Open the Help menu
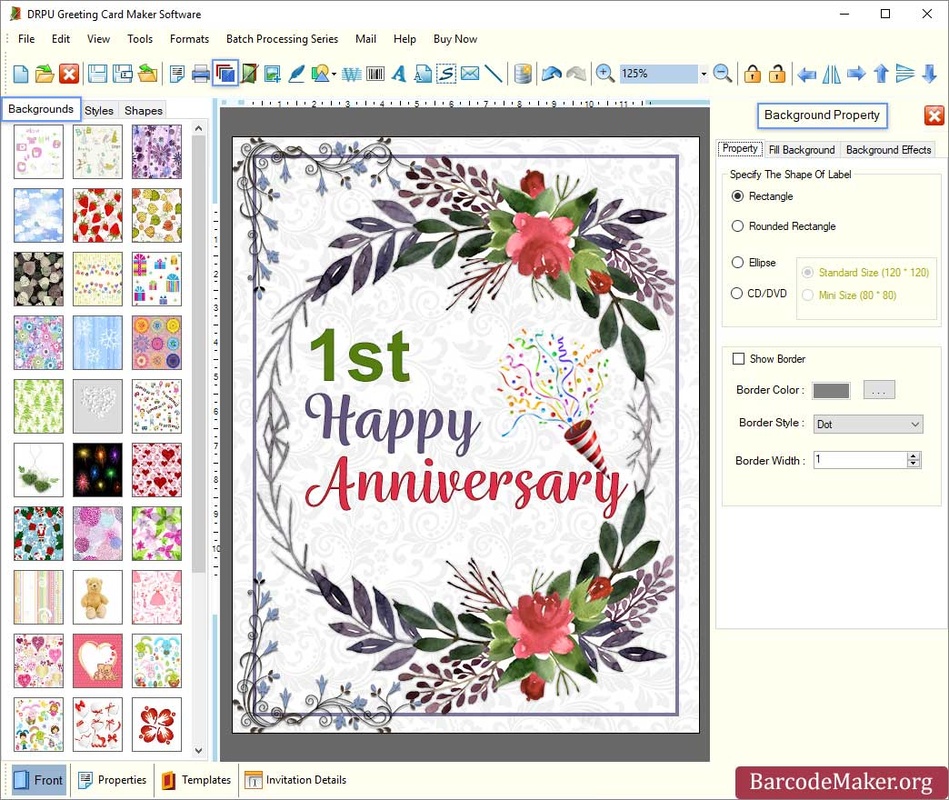This screenshot has height=800, width=949. pyautogui.click(x=404, y=39)
